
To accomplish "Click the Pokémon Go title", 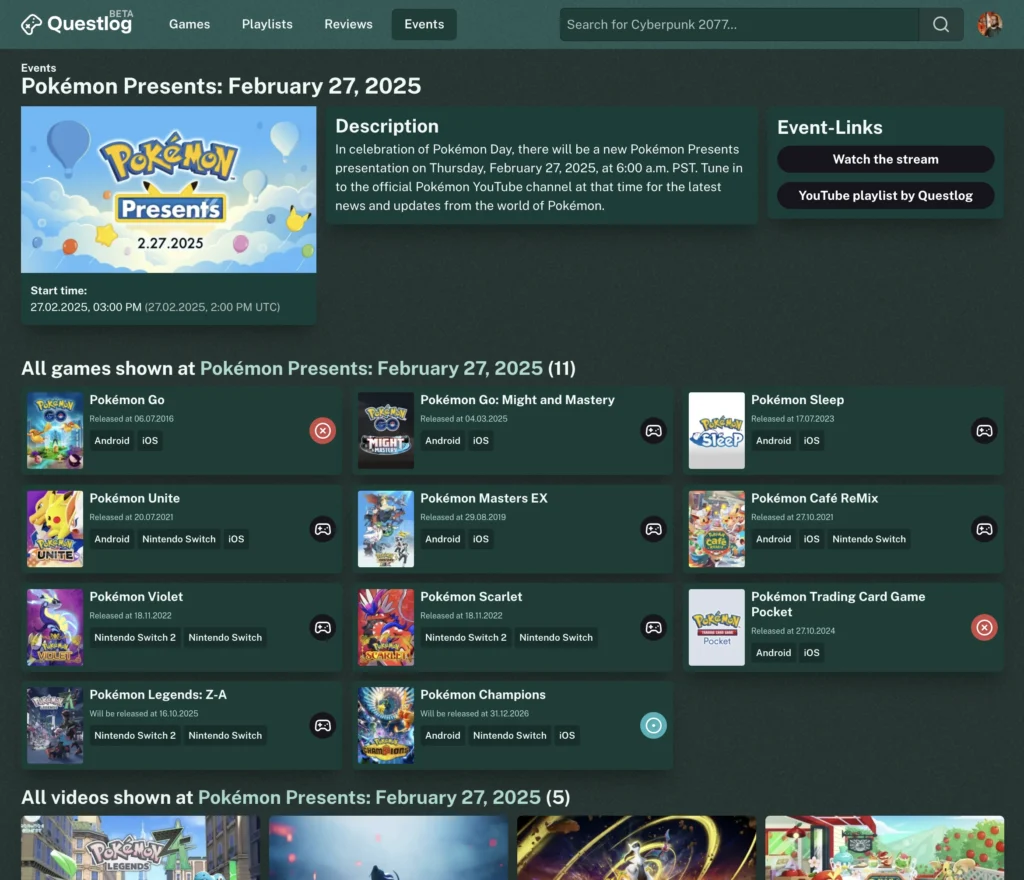I will (127, 400).
